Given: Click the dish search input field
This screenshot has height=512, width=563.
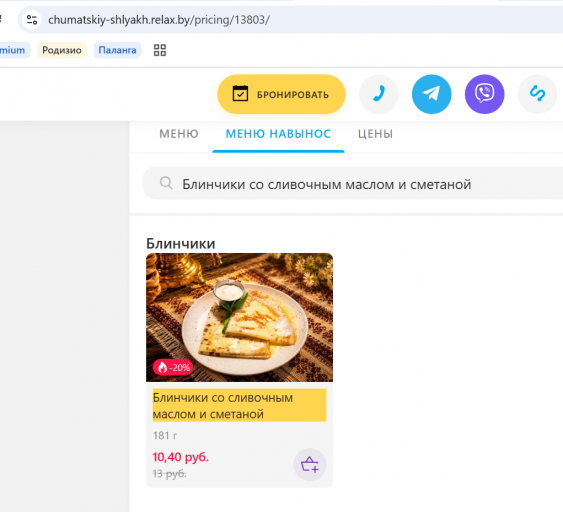Looking at the screenshot, I should coord(353,183).
